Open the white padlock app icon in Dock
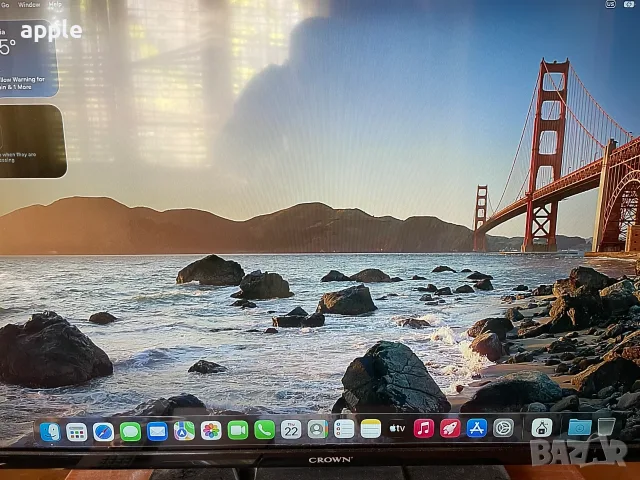 pos(542,428)
